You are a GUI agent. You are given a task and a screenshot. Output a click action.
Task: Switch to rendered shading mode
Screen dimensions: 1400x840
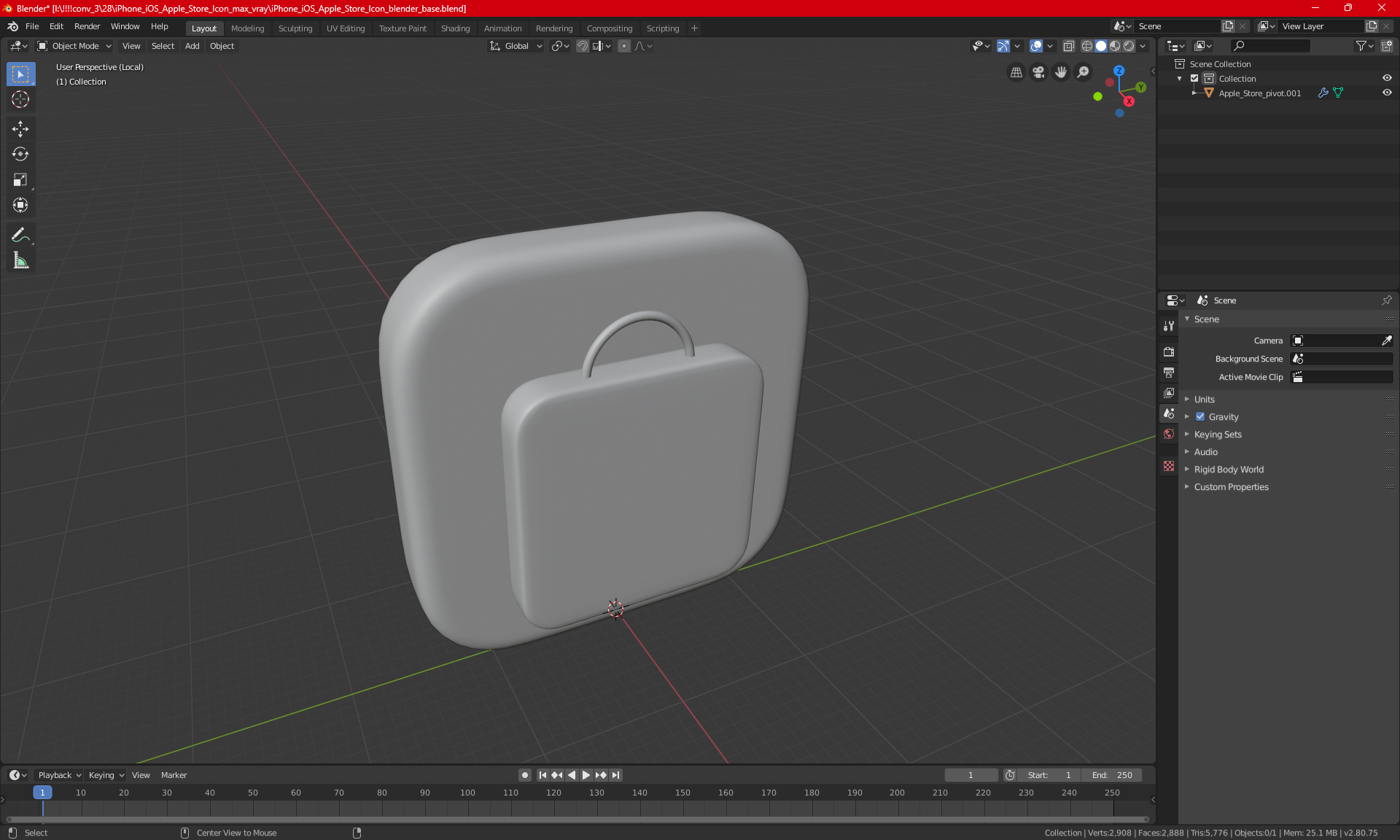click(1129, 46)
